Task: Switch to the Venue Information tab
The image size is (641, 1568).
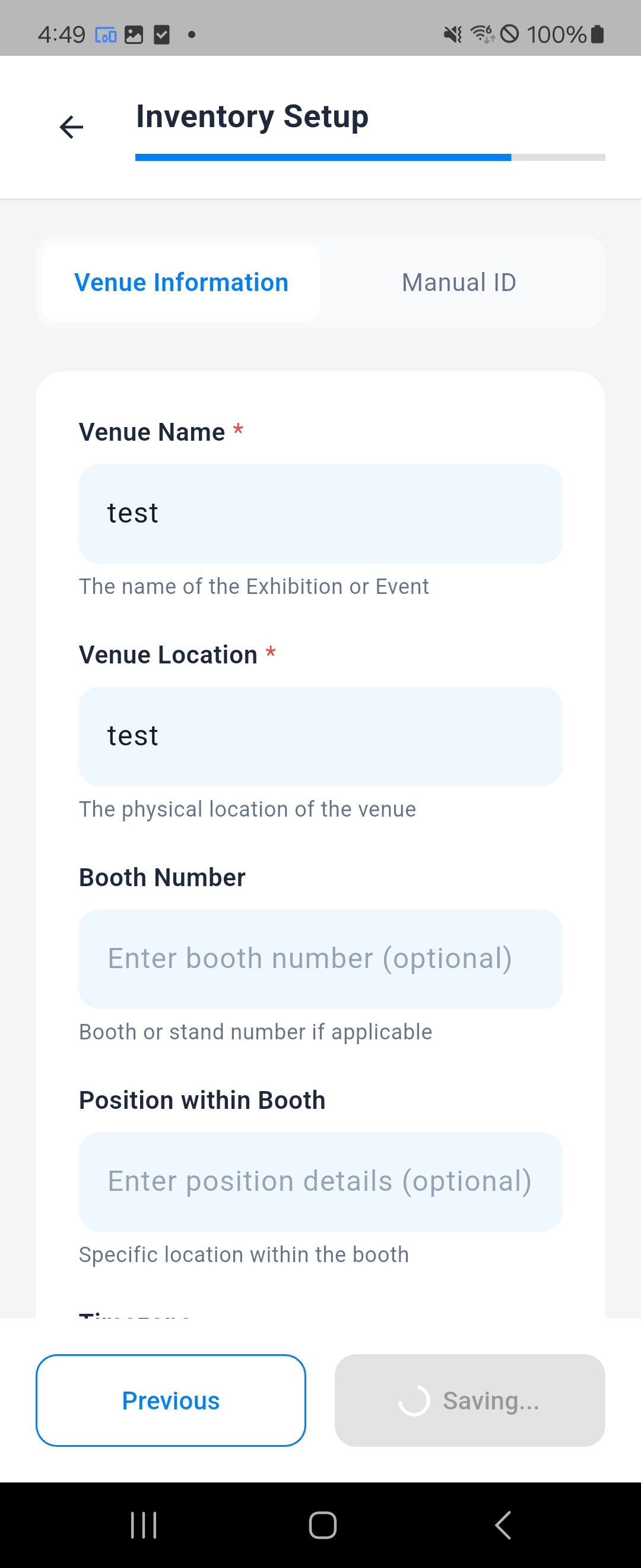Action: tap(181, 283)
